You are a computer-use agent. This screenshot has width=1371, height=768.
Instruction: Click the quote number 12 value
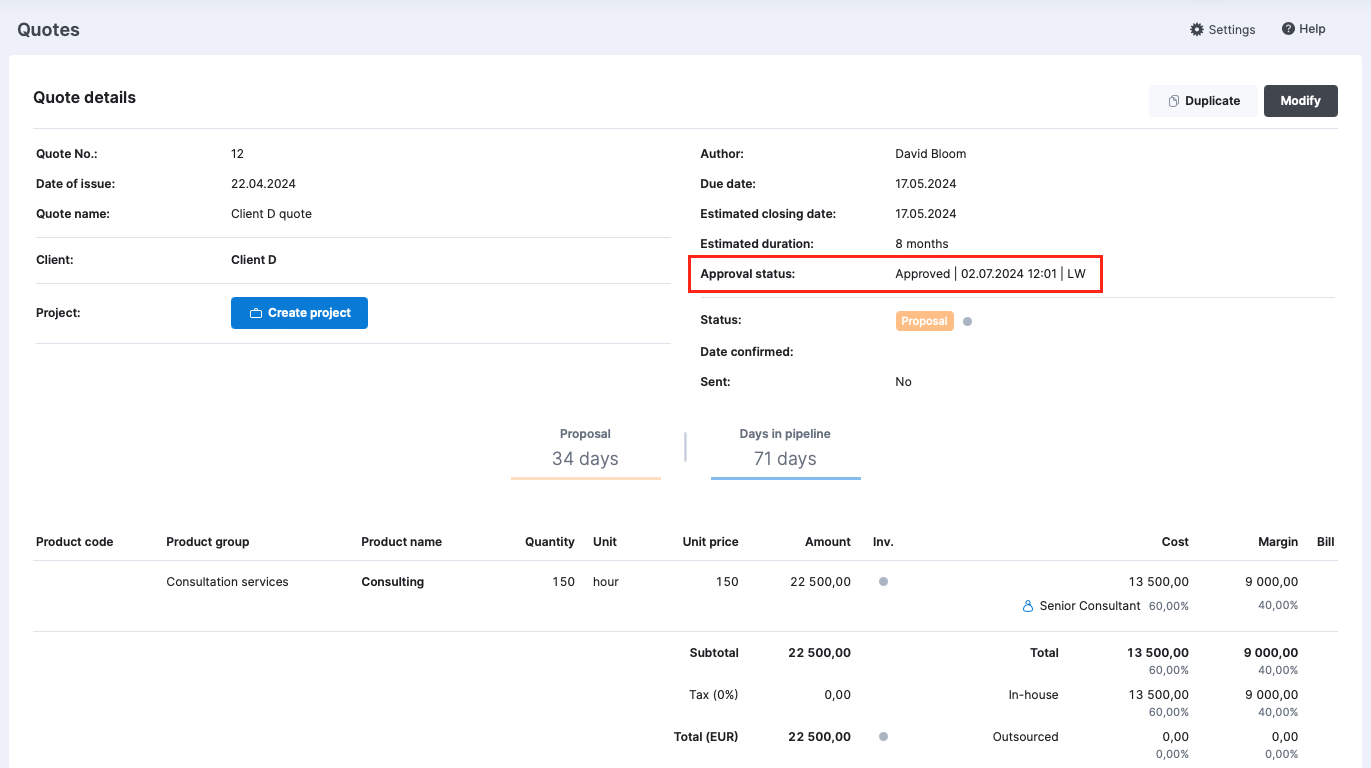[237, 154]
